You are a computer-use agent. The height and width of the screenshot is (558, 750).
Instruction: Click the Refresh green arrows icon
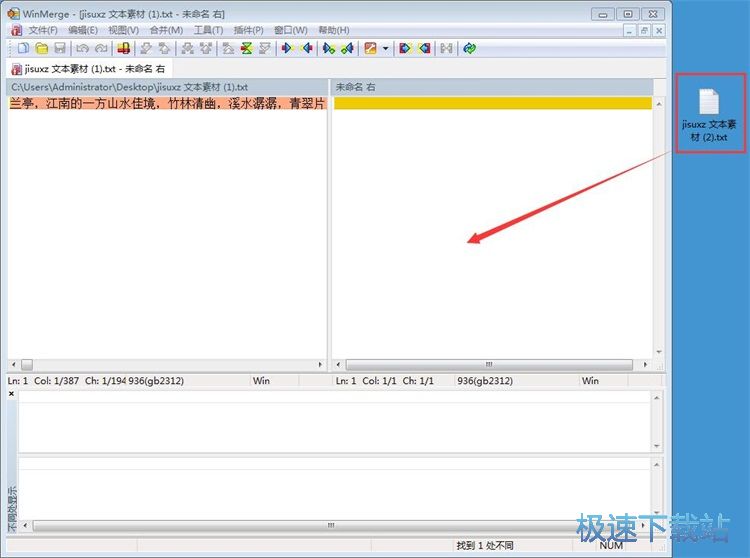coord(469,48)
